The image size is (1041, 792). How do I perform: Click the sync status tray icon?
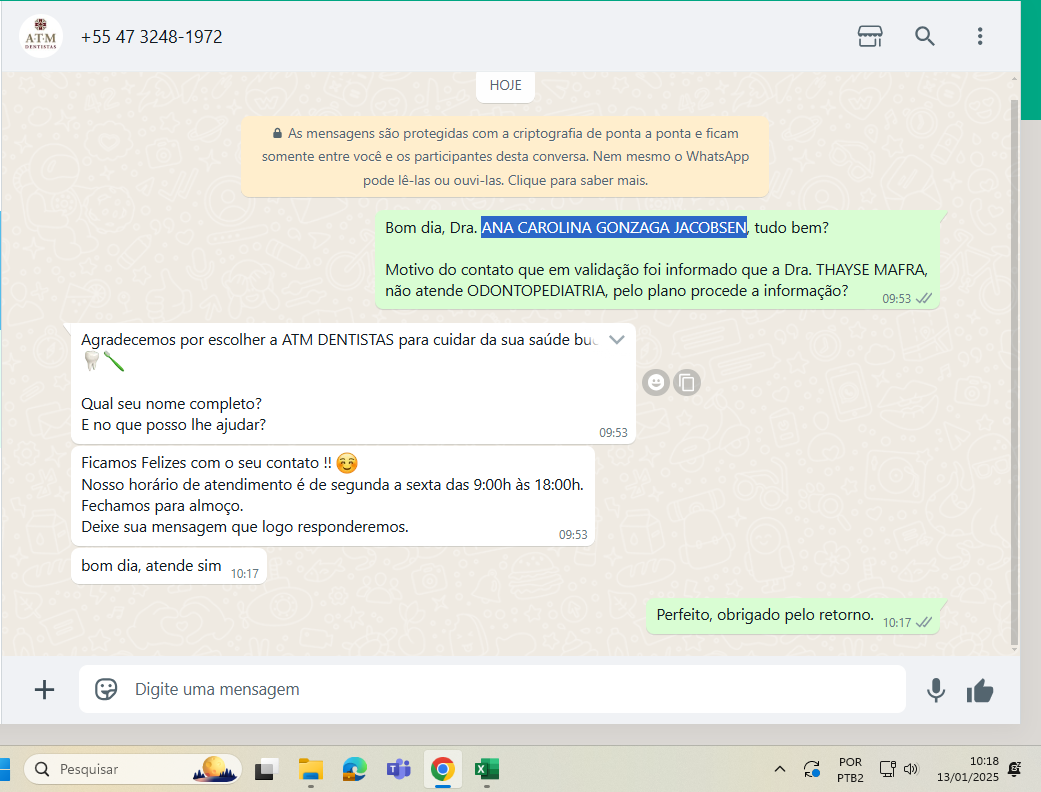811,769
